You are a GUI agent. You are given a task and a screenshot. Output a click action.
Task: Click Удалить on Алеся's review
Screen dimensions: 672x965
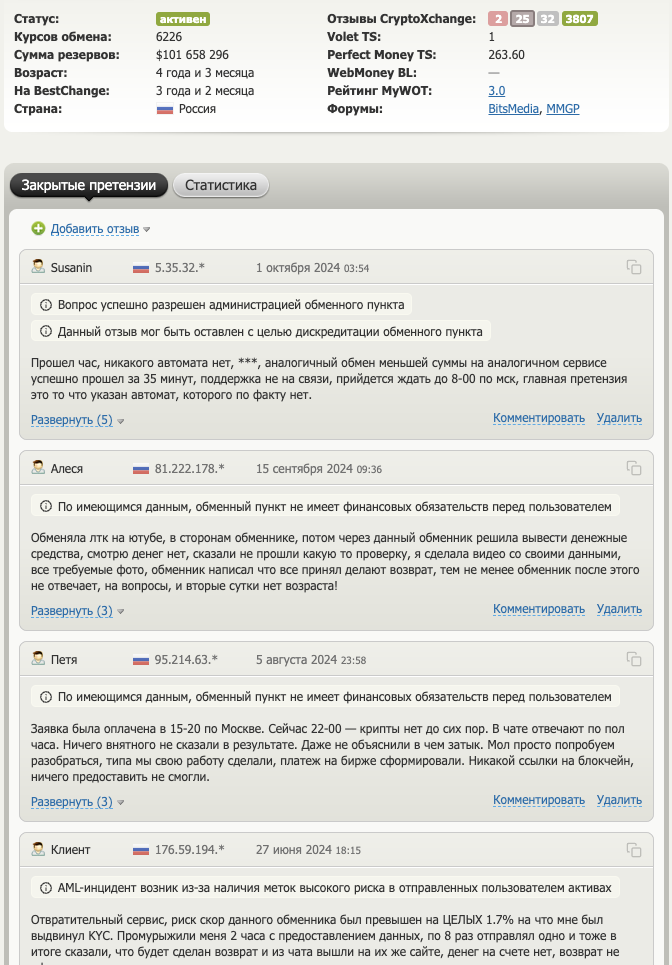click(x=619, y=609)
